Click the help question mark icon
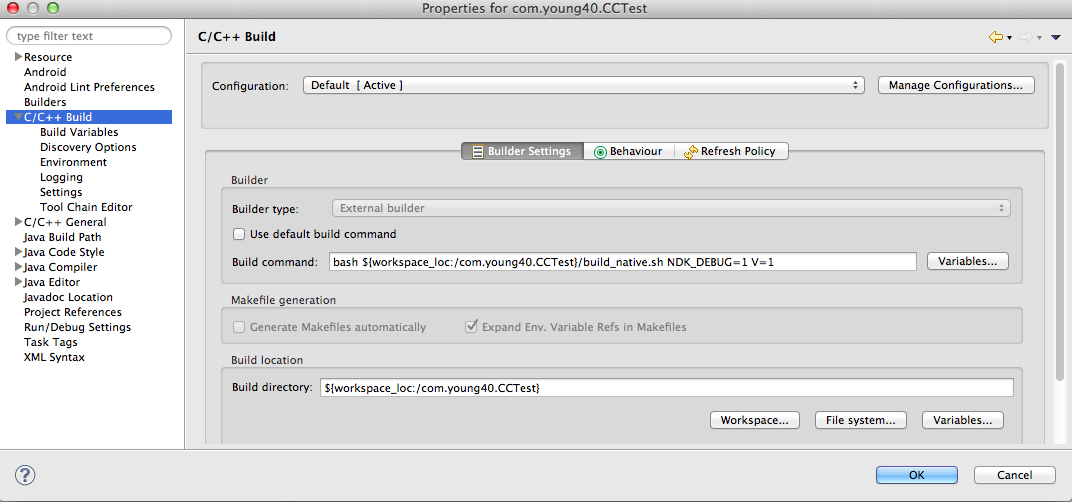Image resolution: width=1072 pixels, height=502 pixels. [x=26, y=475]
